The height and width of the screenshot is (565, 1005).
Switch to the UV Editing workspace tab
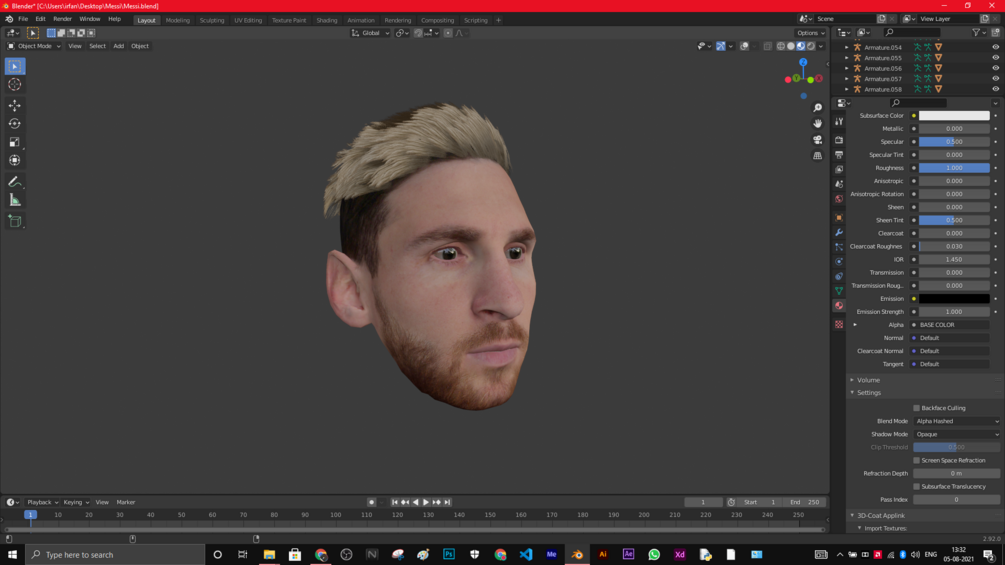click(x=248, y=20)
